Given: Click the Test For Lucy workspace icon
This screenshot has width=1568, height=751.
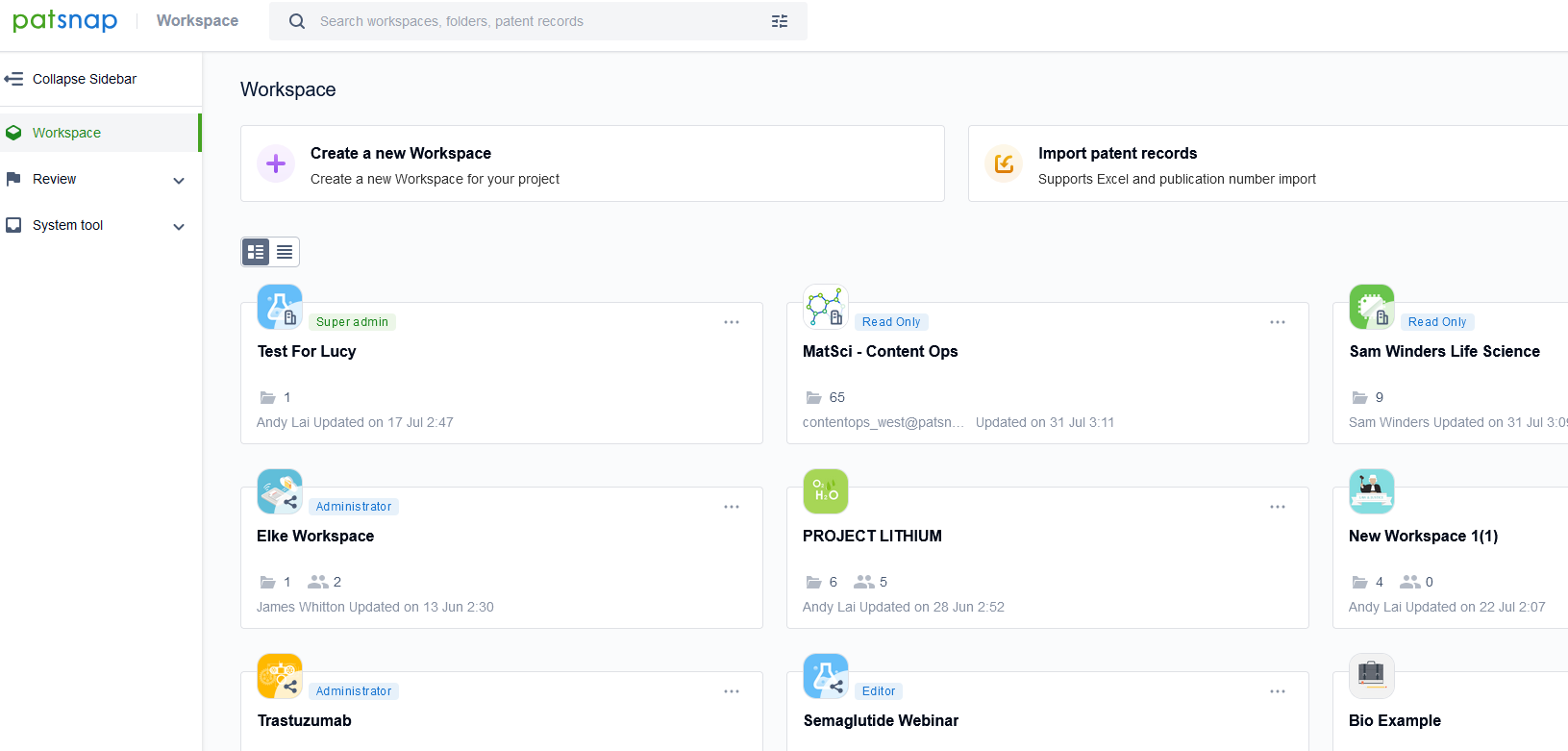Looking at the screenshot, I should [x=280, y=307].
